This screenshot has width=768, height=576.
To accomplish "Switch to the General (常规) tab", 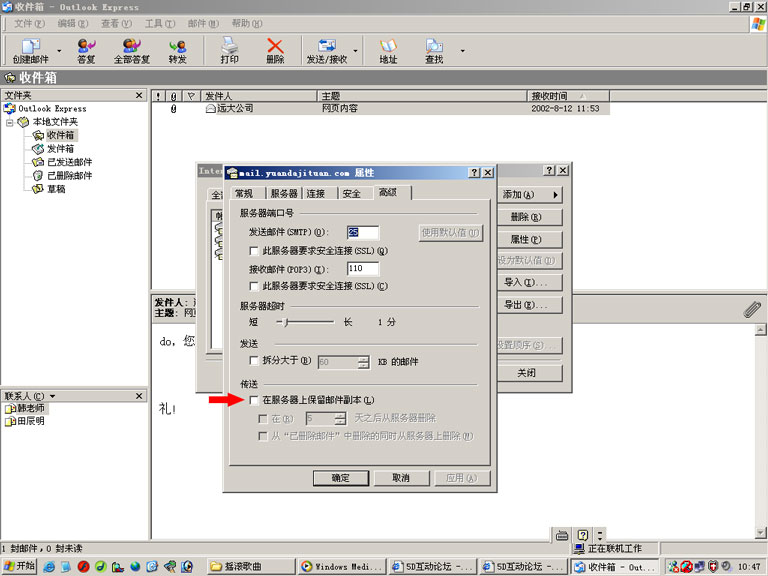I will point(244,193).
